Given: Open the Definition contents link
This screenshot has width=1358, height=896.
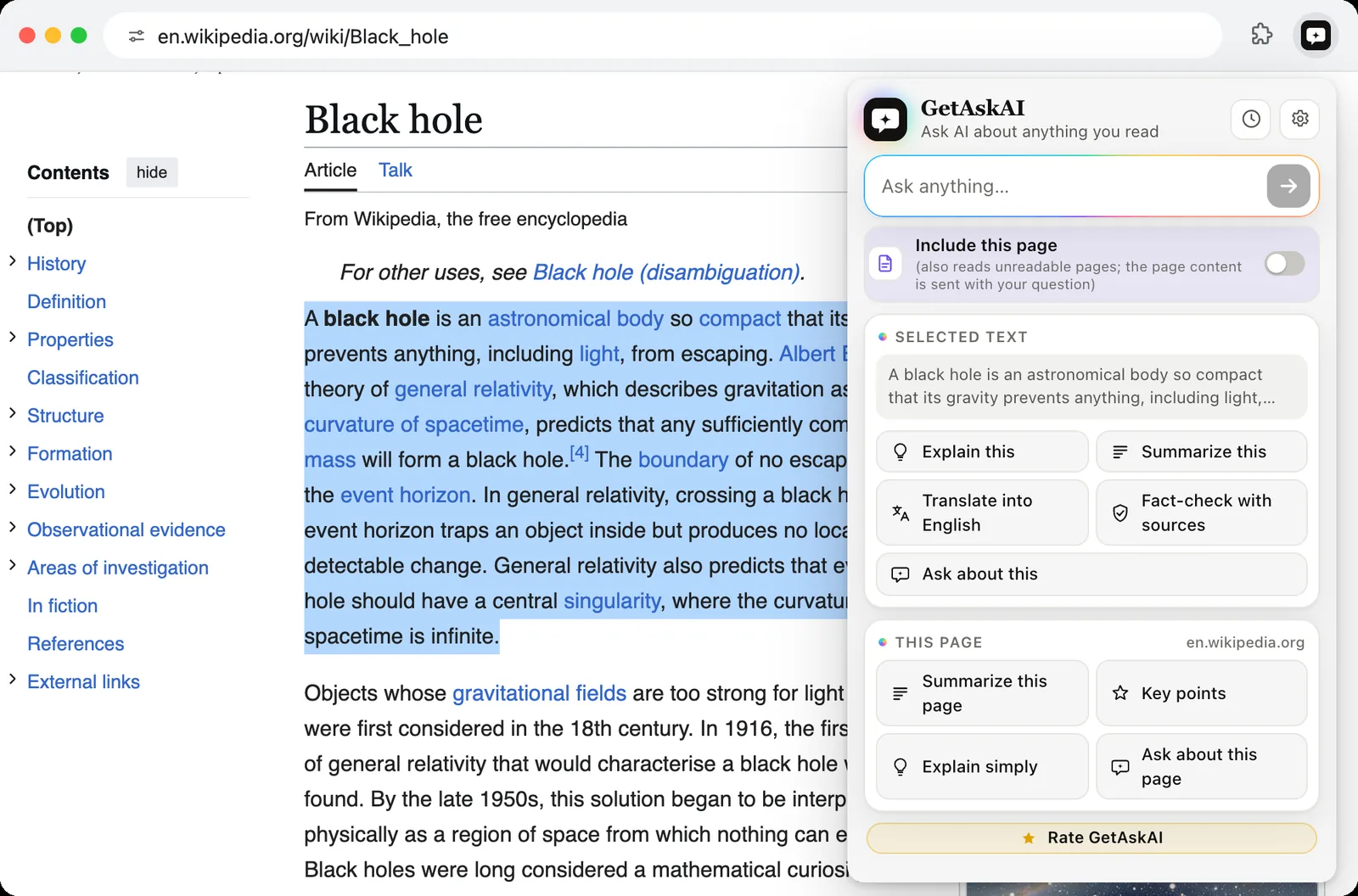Looking at the screenshot, I should coord(66,302).
